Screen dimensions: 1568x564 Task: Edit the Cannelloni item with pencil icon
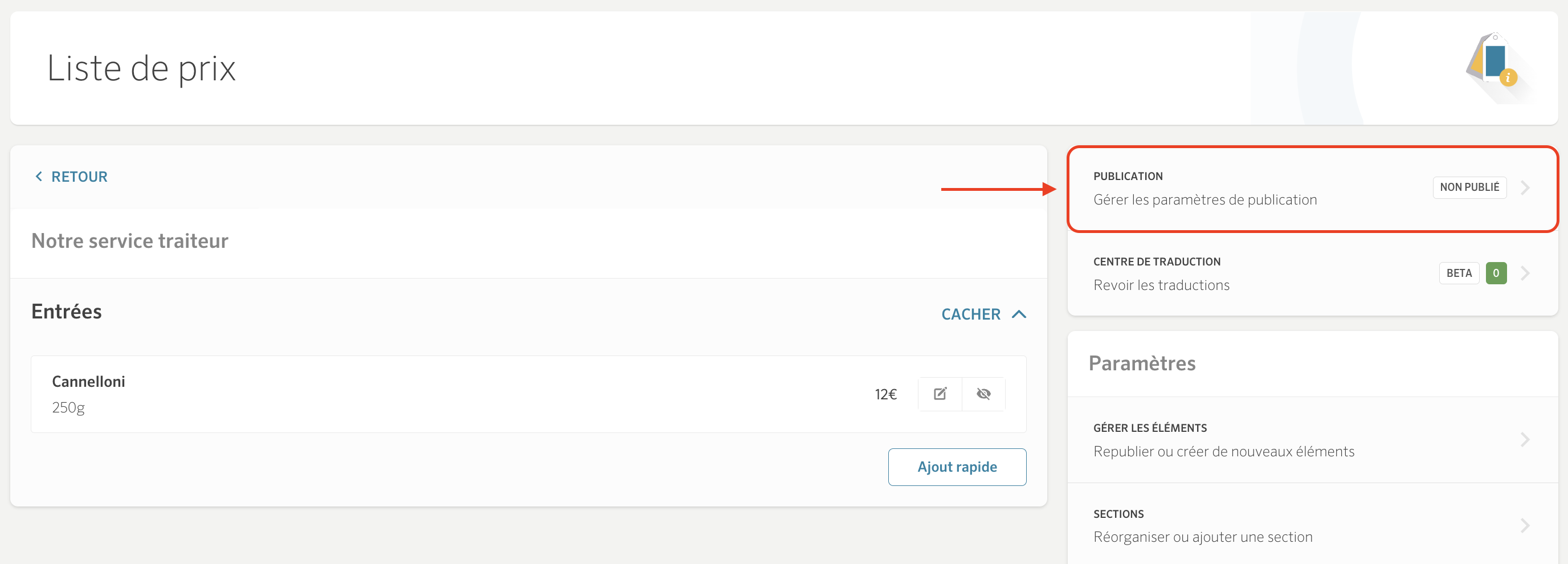coord(940,394)
